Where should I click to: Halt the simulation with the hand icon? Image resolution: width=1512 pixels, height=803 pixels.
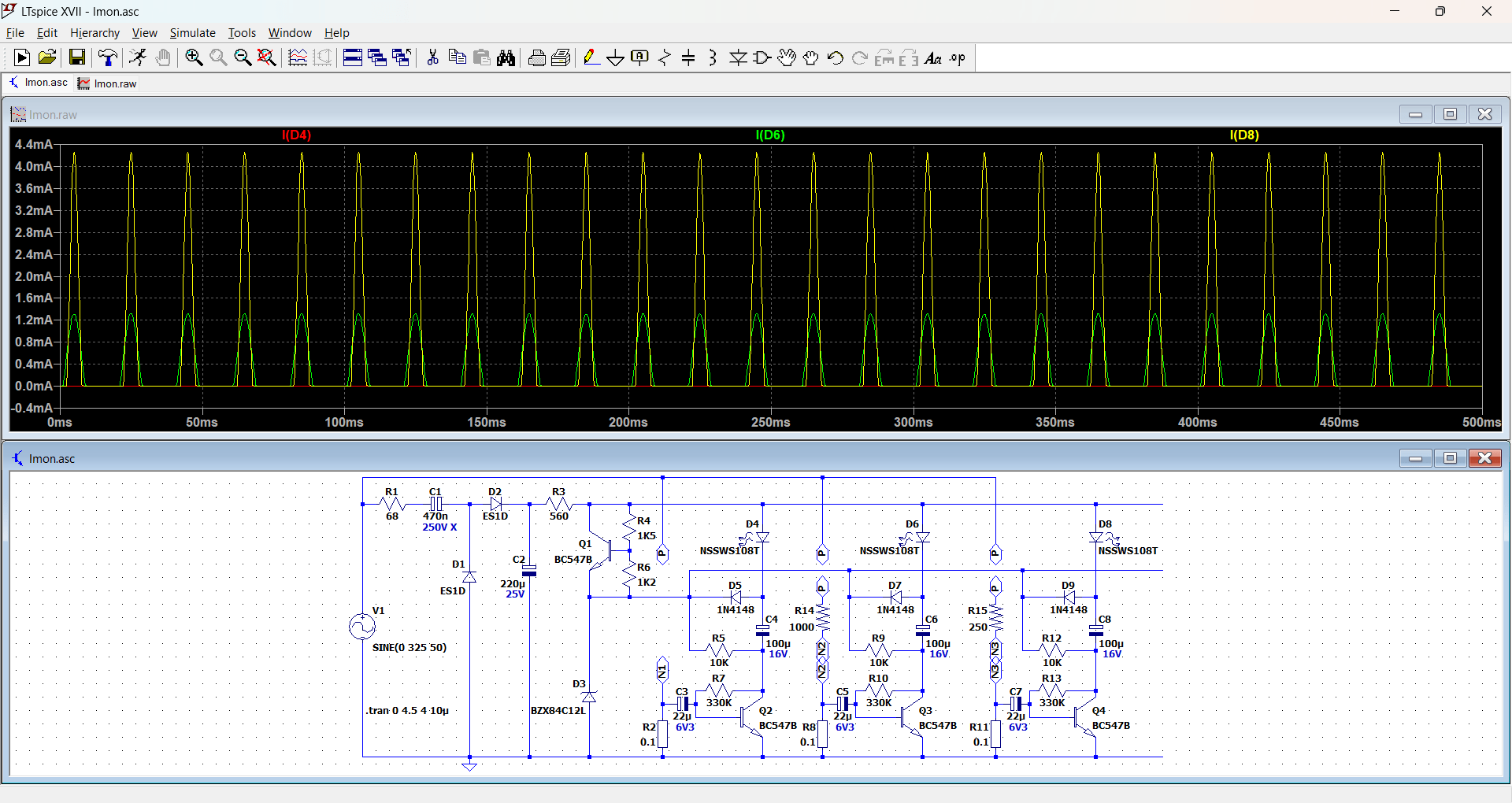[x=163, y=57]
